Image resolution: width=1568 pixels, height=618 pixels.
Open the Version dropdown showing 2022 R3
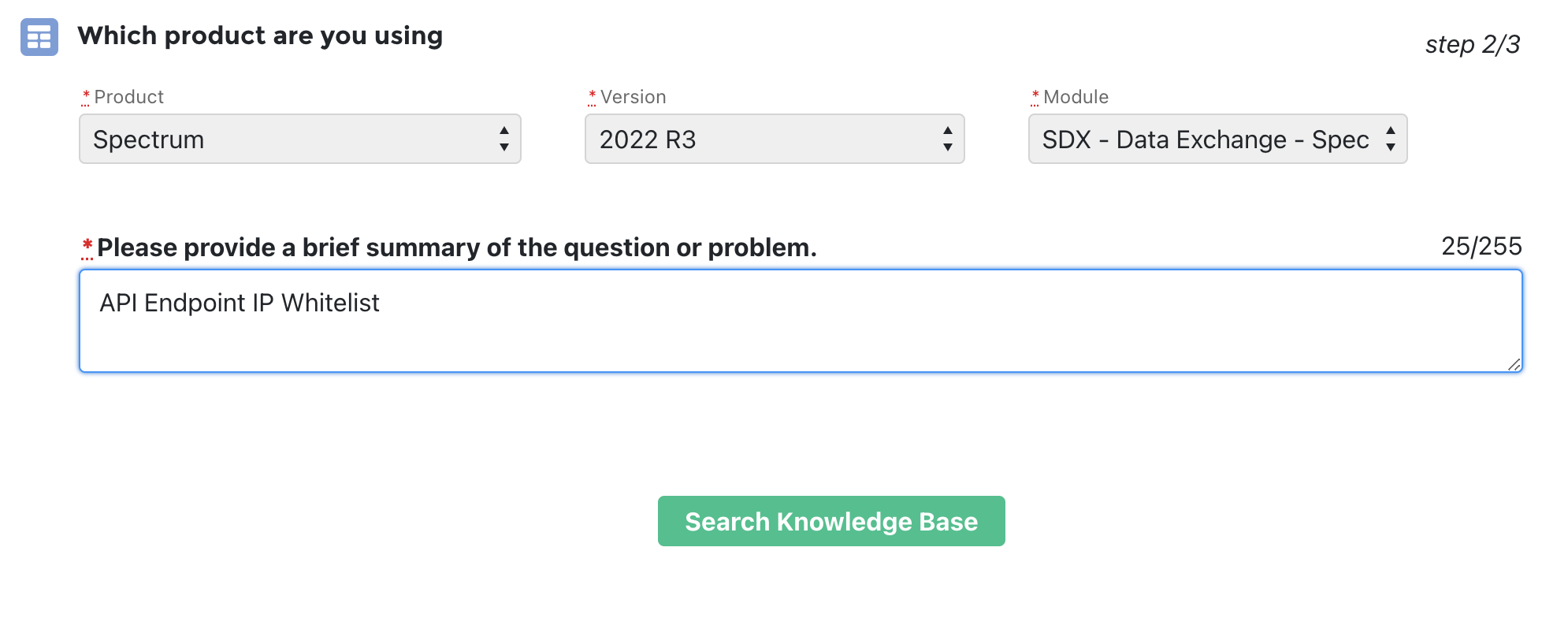[775, 139]
